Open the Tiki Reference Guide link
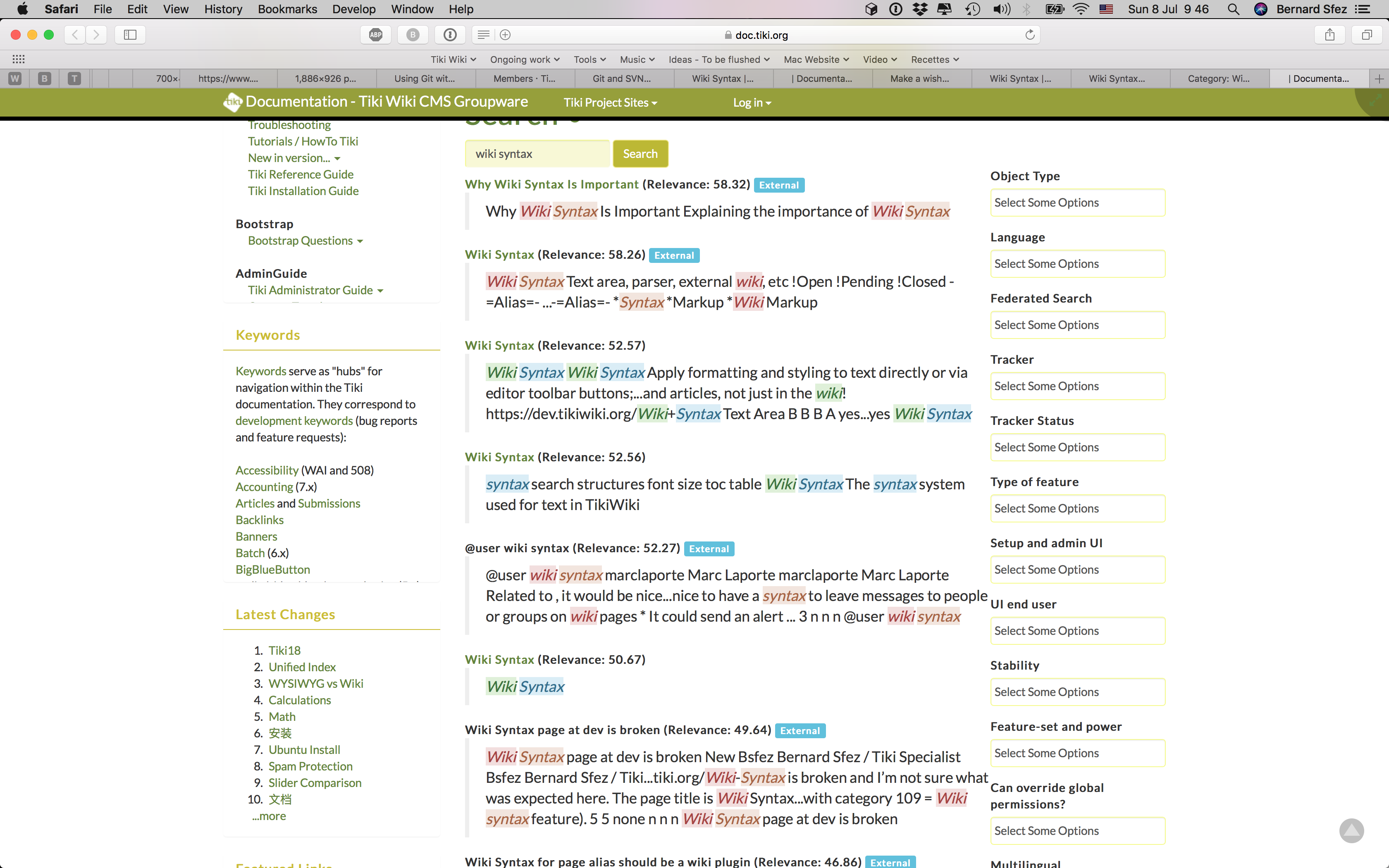Image resolution: width=1389 pixels, height=868 pixels. coord(300,174)
